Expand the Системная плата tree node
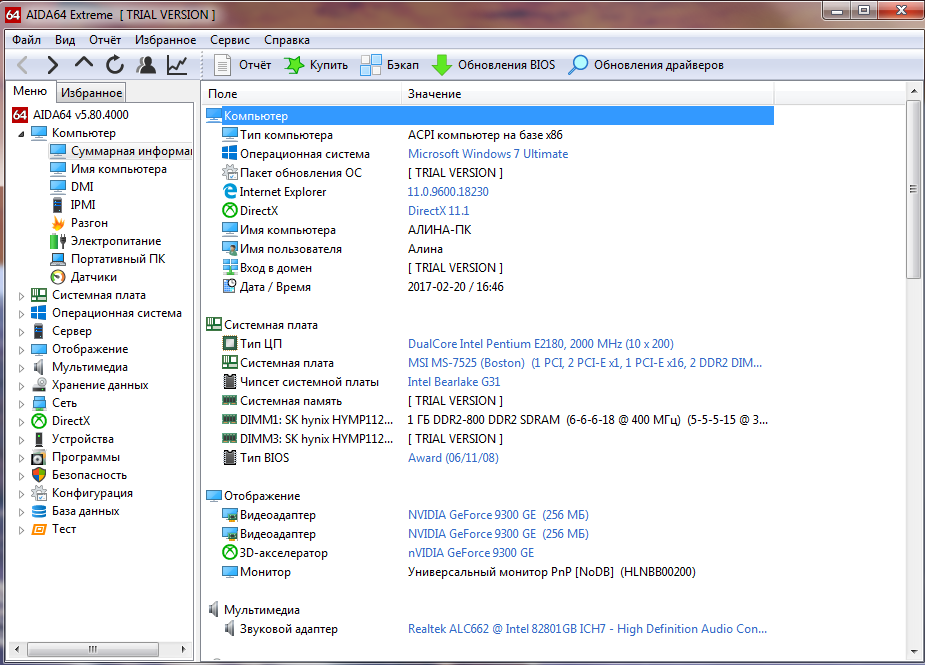The height and width of the screenshot is (665, 925). 22,295
